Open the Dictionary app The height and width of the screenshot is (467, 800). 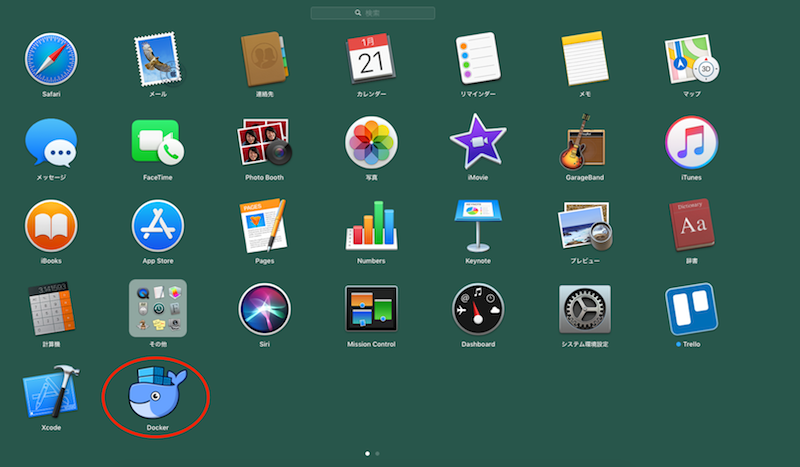point(691,226)
